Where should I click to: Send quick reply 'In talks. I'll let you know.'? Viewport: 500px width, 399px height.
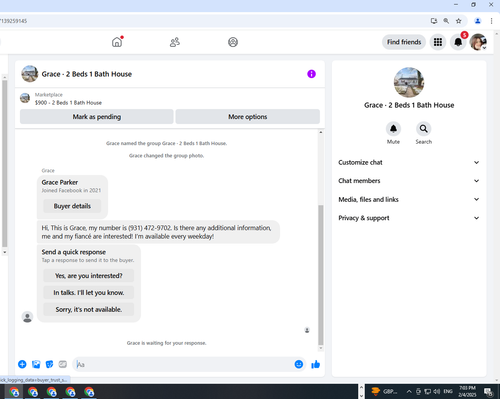(89, 292)
